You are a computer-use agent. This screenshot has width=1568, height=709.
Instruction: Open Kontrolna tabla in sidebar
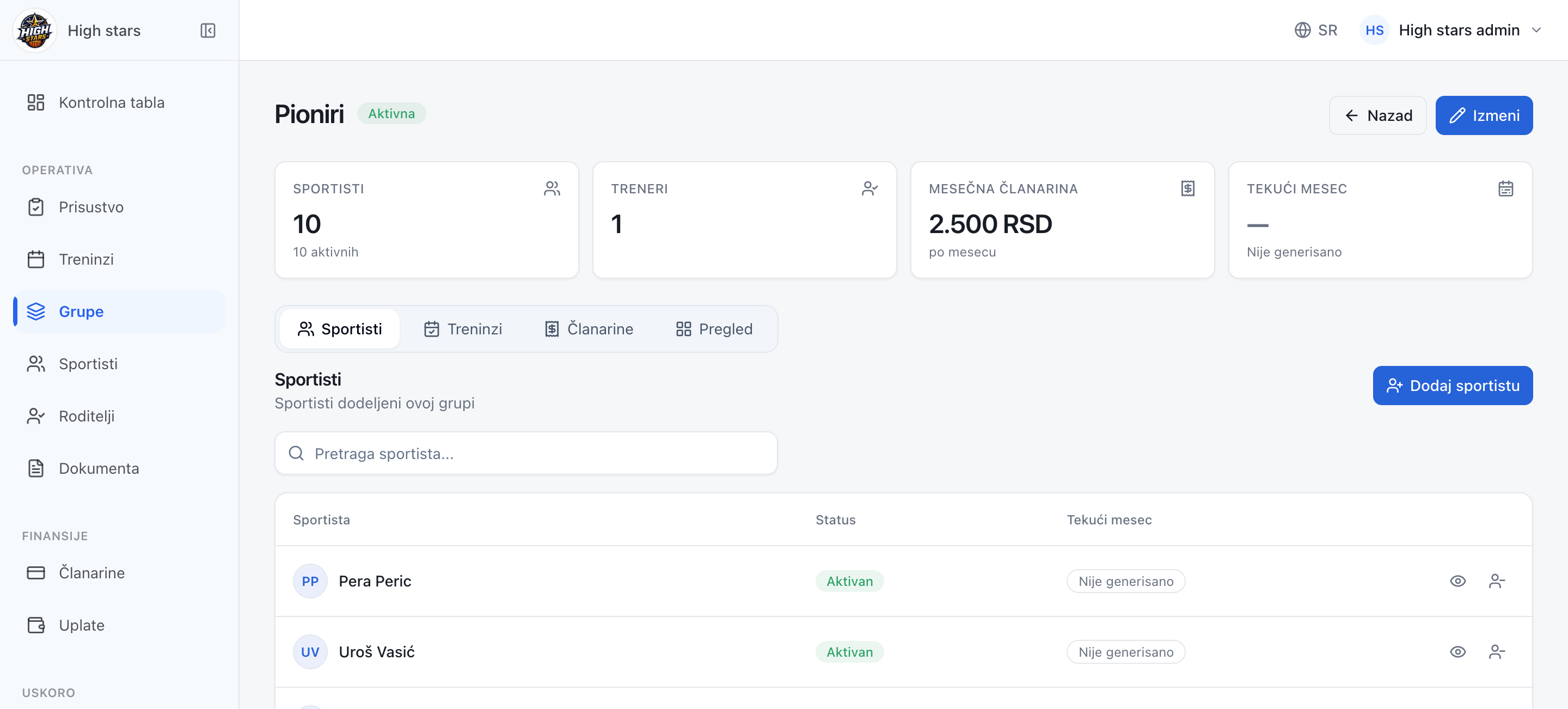click(119, 102)
